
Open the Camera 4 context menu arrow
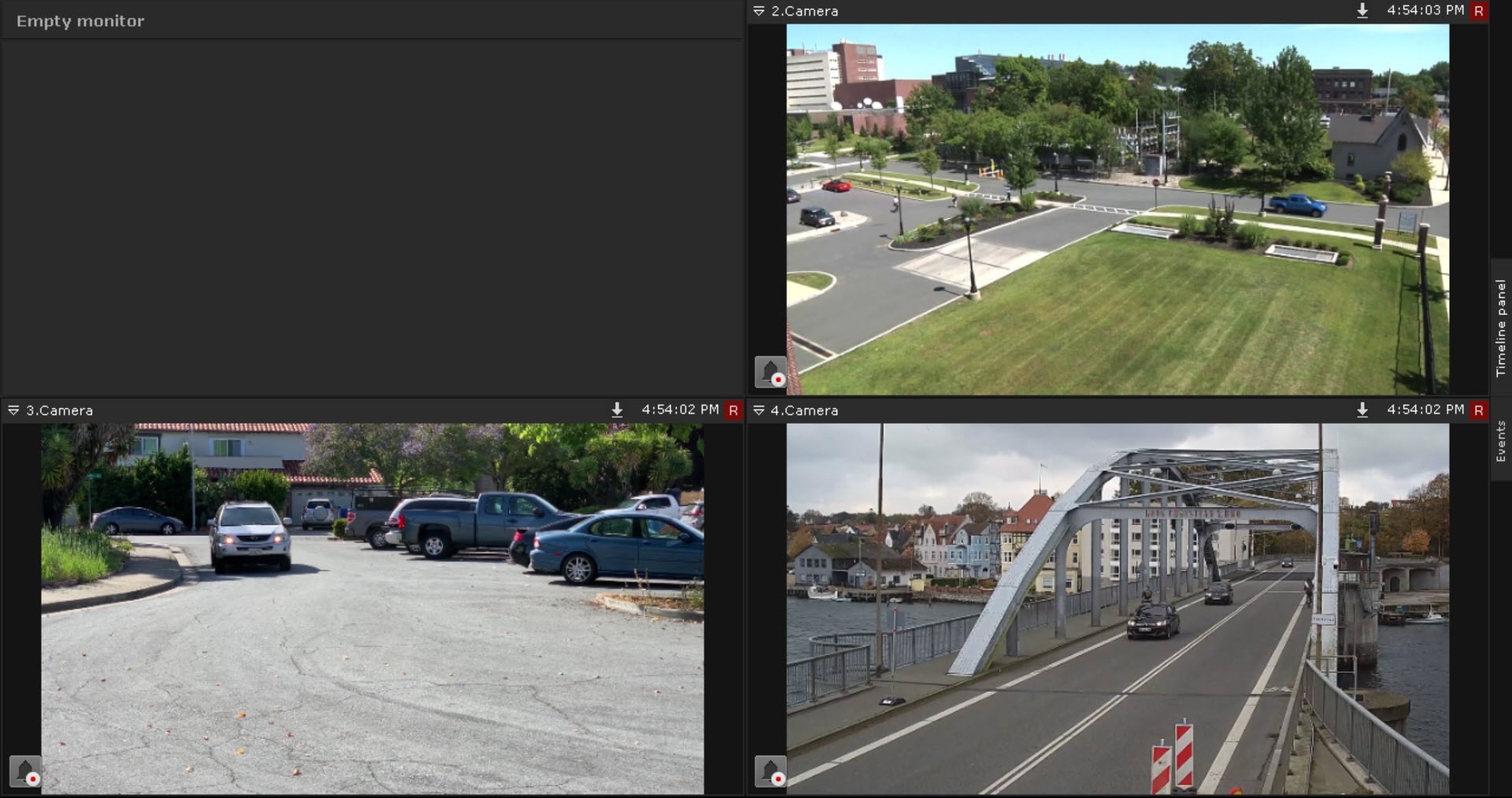click(759, 410)
